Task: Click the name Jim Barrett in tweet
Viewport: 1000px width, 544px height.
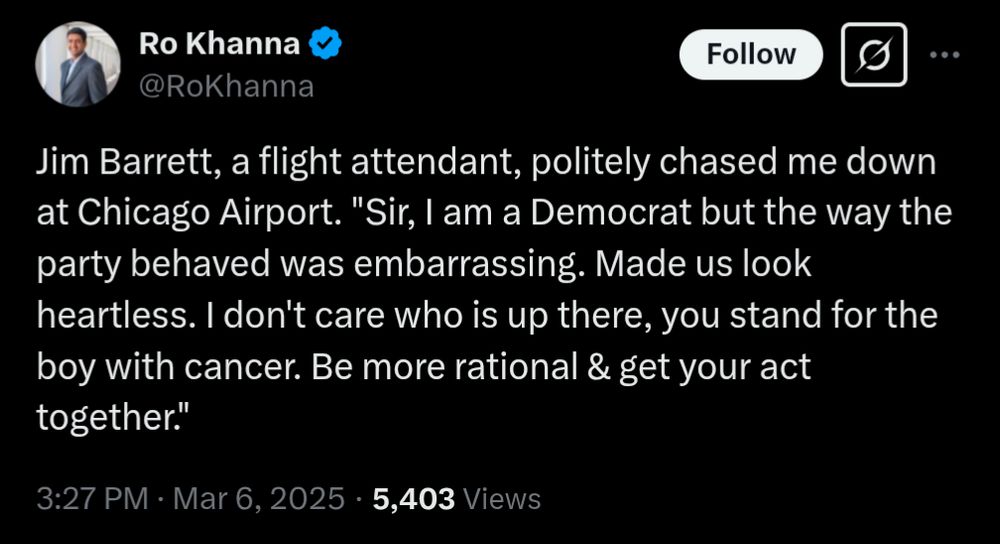Action: tap(120, 165)
